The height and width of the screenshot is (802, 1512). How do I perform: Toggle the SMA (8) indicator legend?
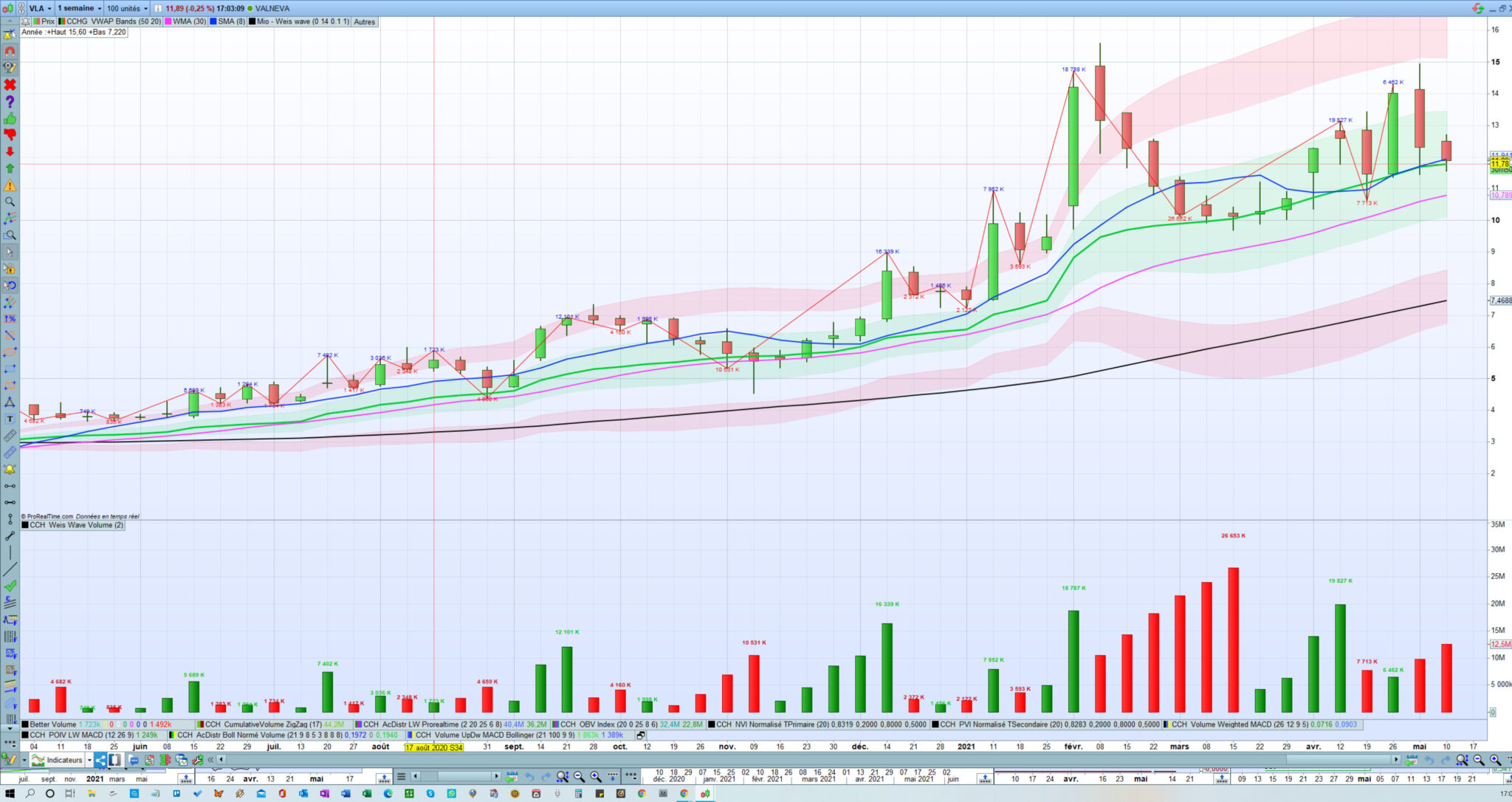coord(227,21)
